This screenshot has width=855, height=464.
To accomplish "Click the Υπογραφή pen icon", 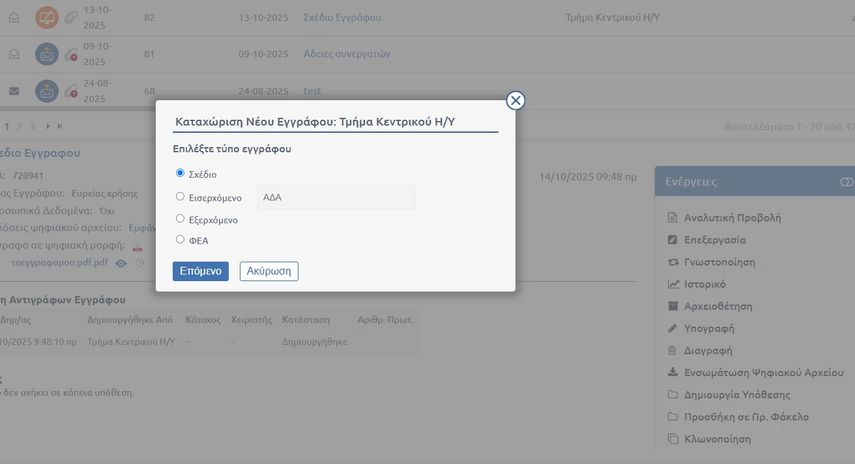I will [x=673, y=328].
